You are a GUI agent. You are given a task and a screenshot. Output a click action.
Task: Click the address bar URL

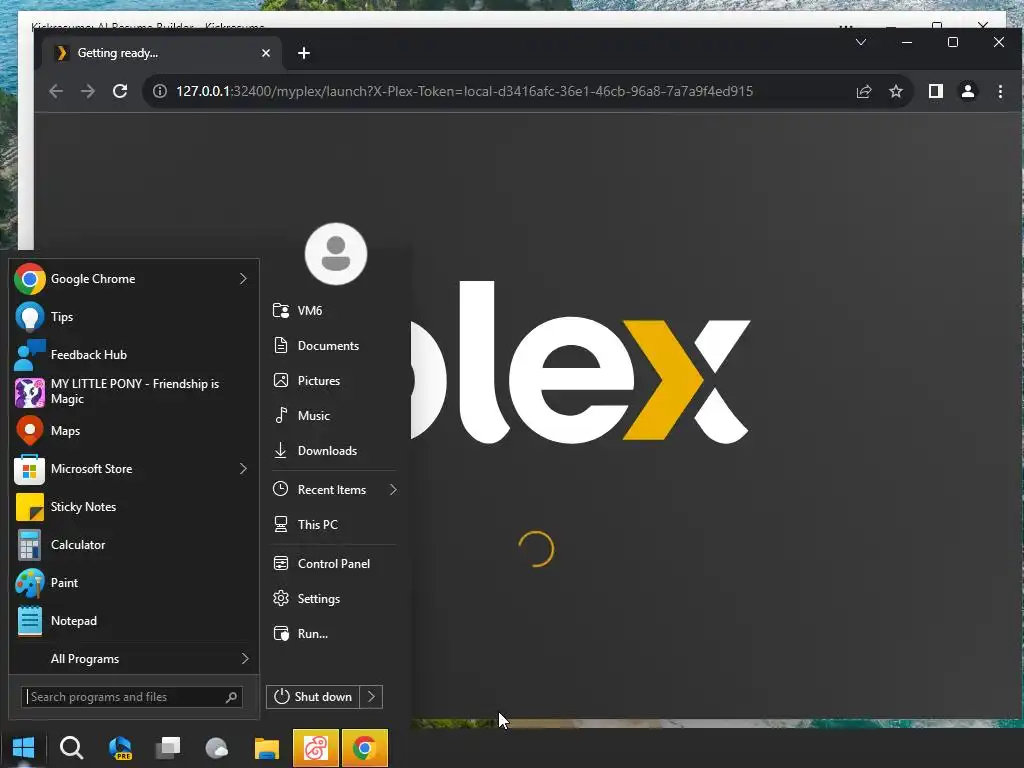pyautogui.click(x=464, y=91)
